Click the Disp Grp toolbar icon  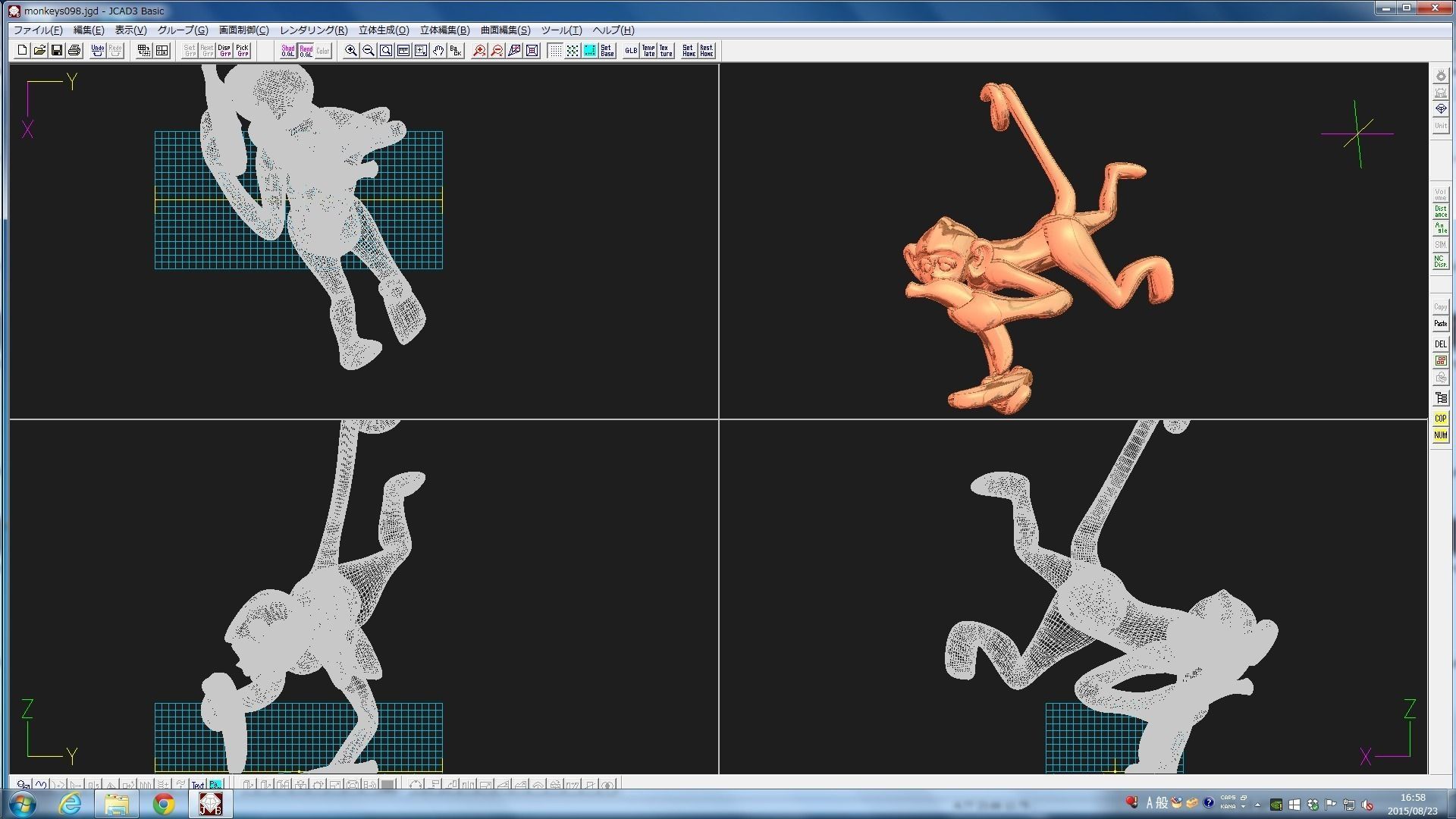(x=224, y=51)
